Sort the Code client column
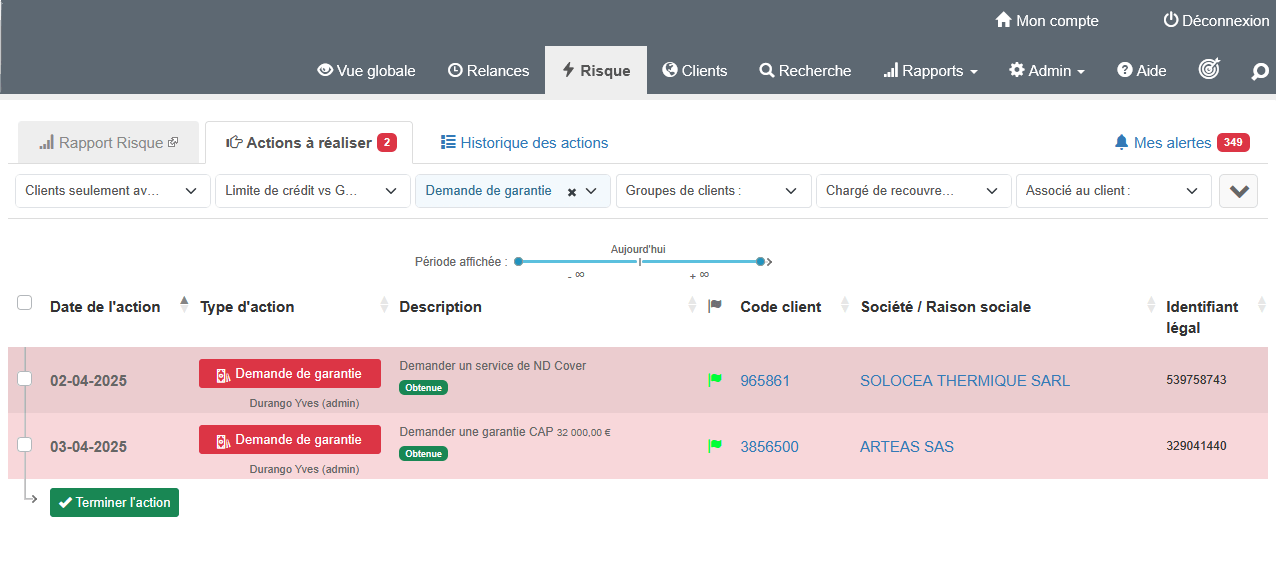Image resolution: width=1276 pixels, height=561 pixels. coord(844,306)
